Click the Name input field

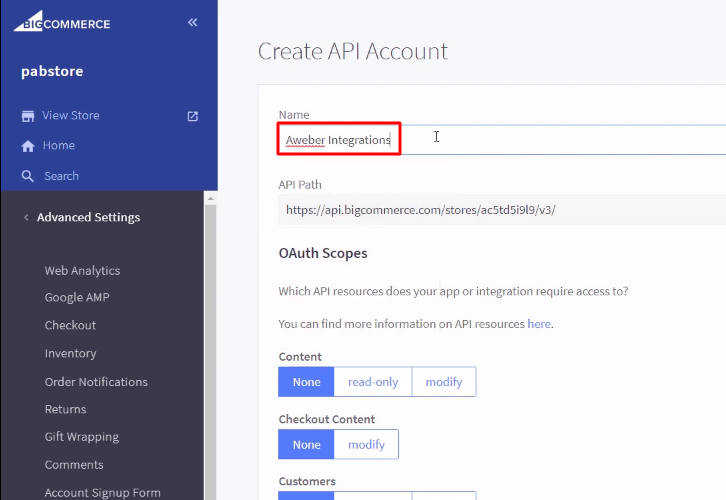pyautogui.click(x=502, y=139)
